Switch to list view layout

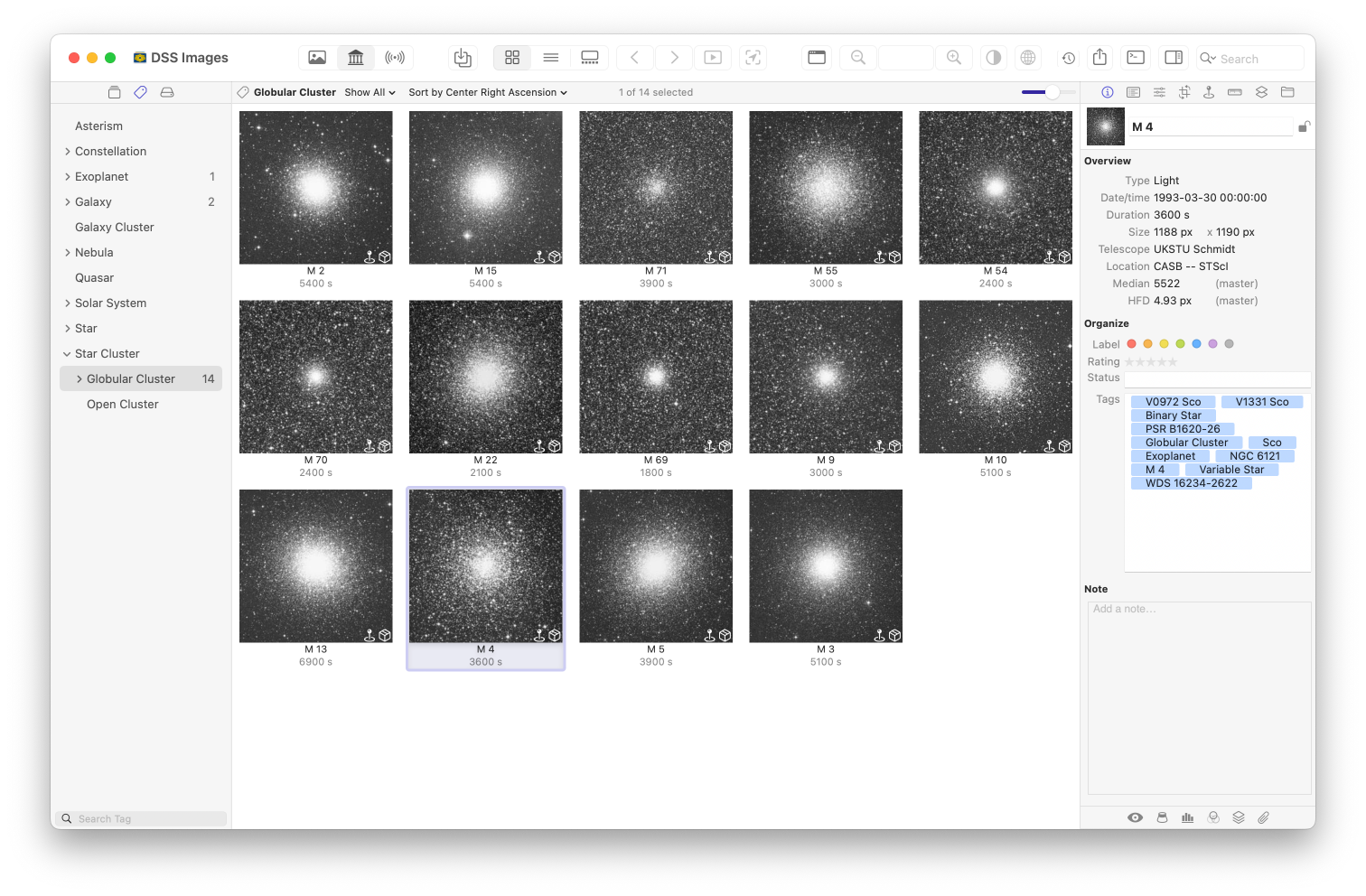pos(550,58)
